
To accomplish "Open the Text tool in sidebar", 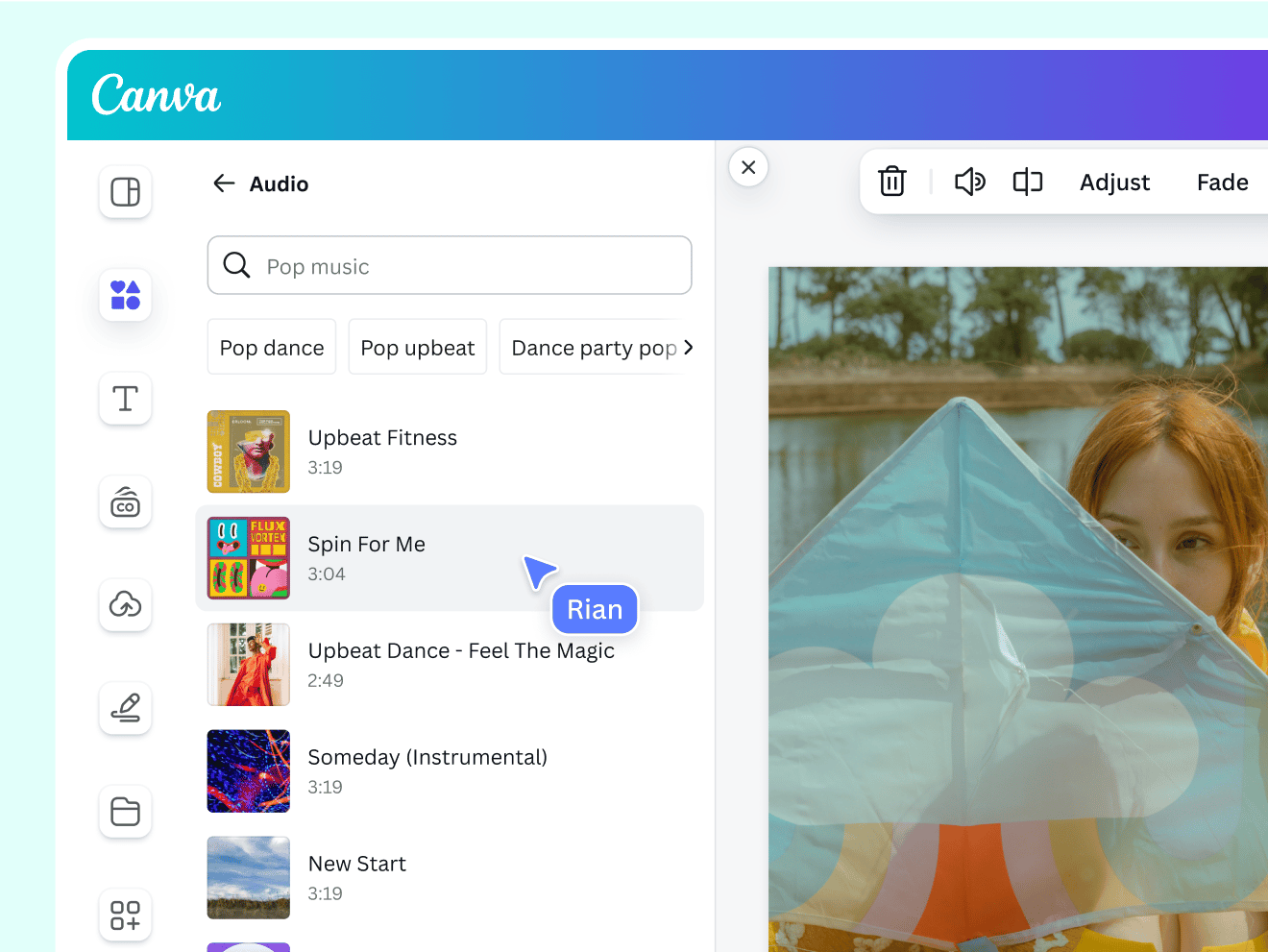I will point(125,399).
